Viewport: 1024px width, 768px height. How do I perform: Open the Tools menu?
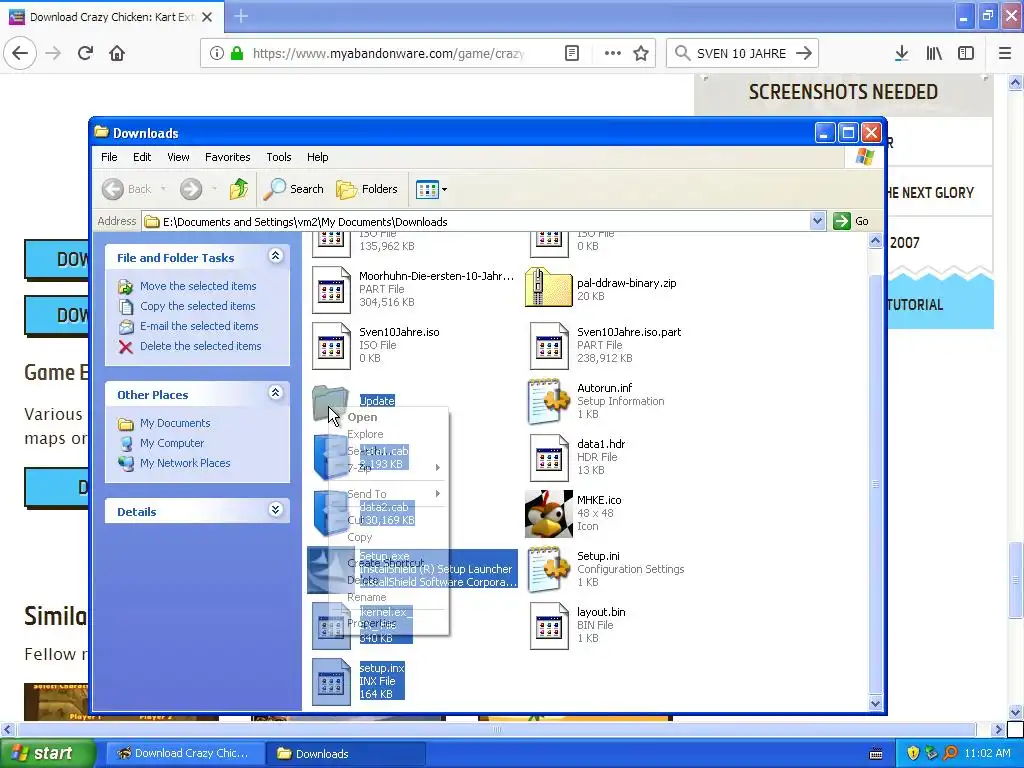point(279,157)
